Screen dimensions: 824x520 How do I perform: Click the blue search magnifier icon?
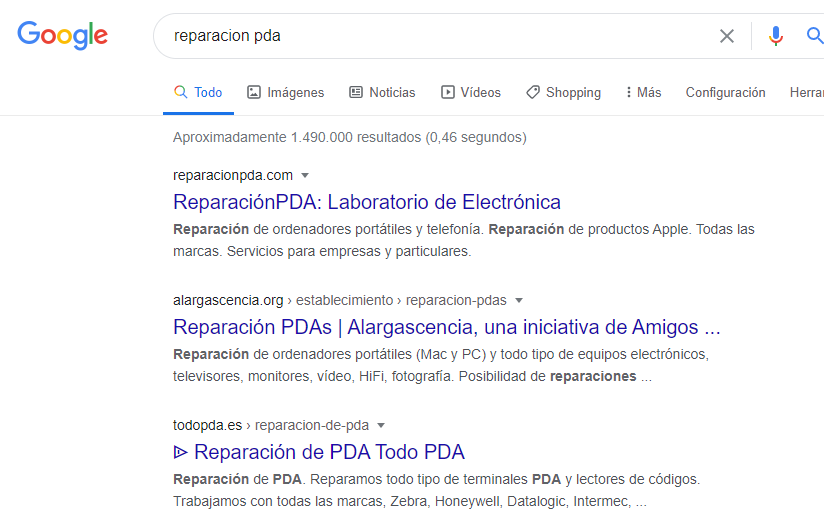pyautogui.click(x=815, y=36)
